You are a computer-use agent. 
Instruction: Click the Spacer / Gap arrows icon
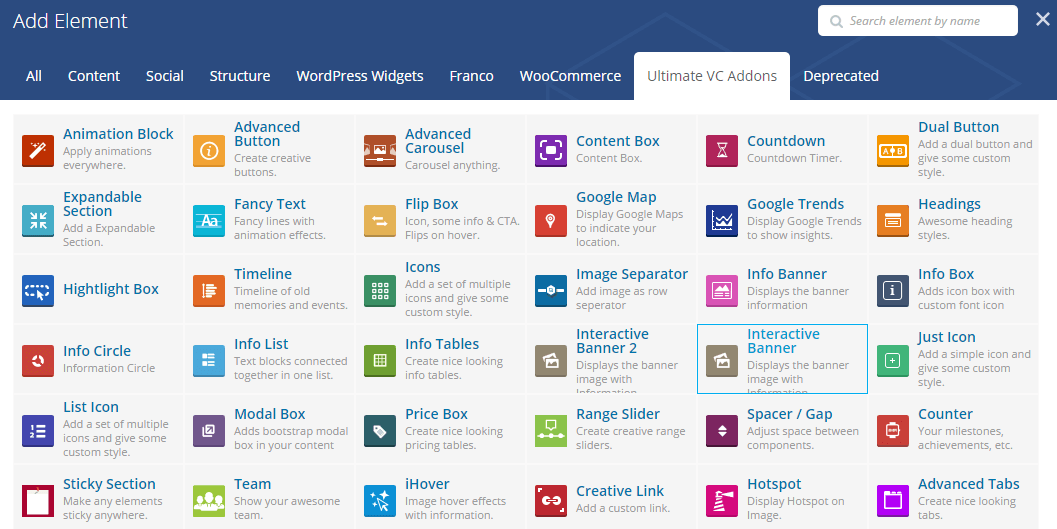(722, 431)
